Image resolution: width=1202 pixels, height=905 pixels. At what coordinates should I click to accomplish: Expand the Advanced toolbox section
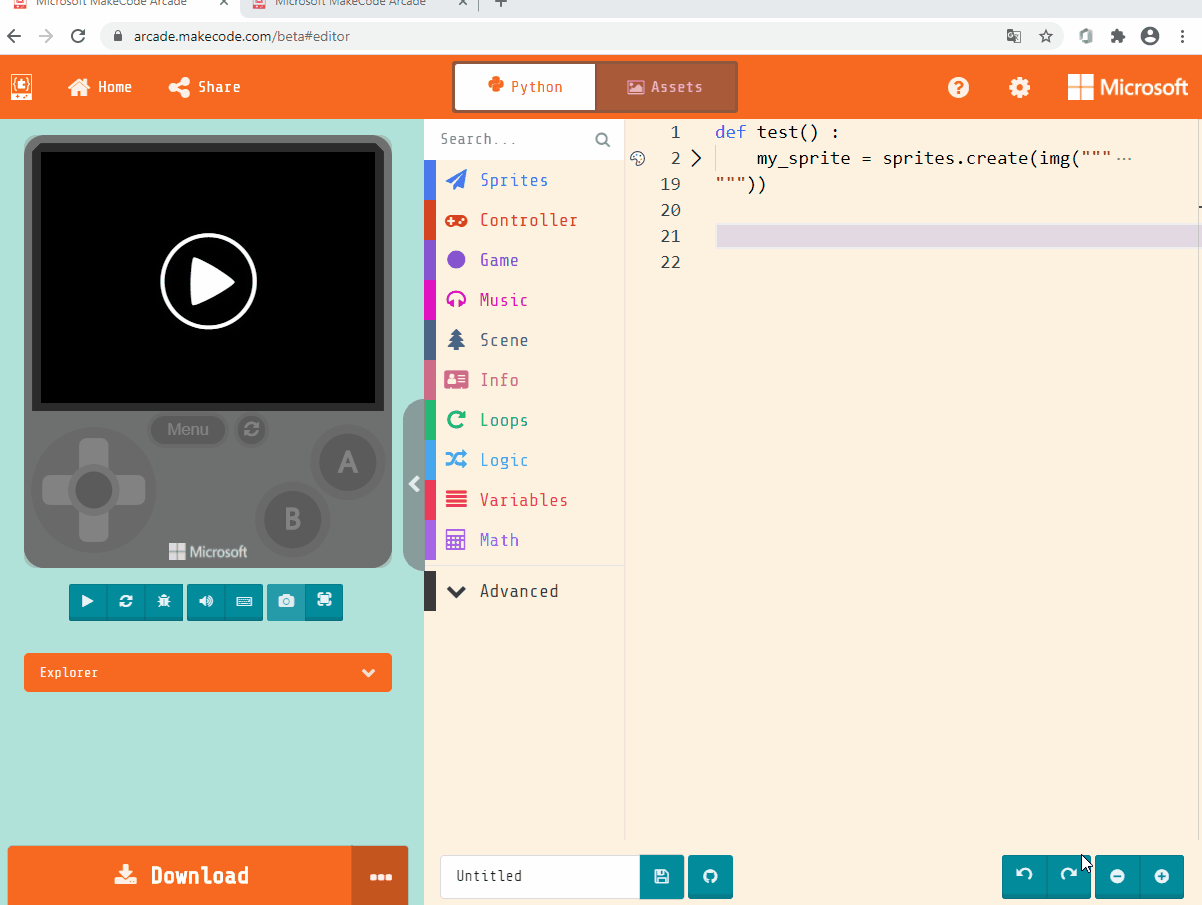524,591
